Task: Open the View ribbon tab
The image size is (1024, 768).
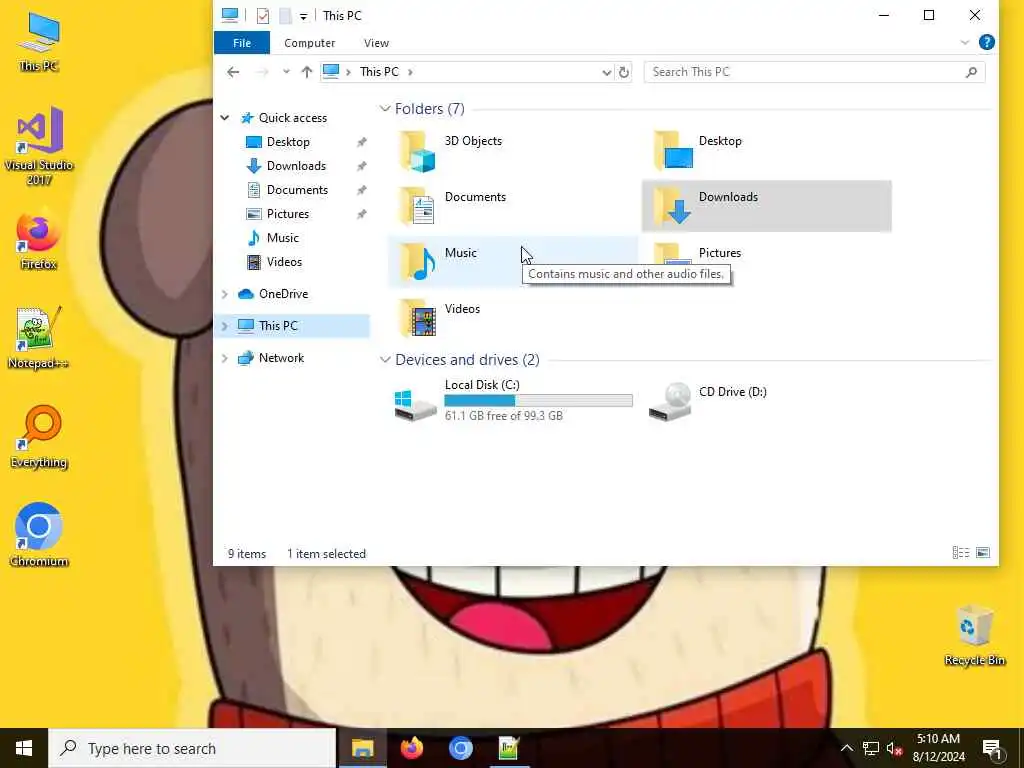Action: click(376, 43)
